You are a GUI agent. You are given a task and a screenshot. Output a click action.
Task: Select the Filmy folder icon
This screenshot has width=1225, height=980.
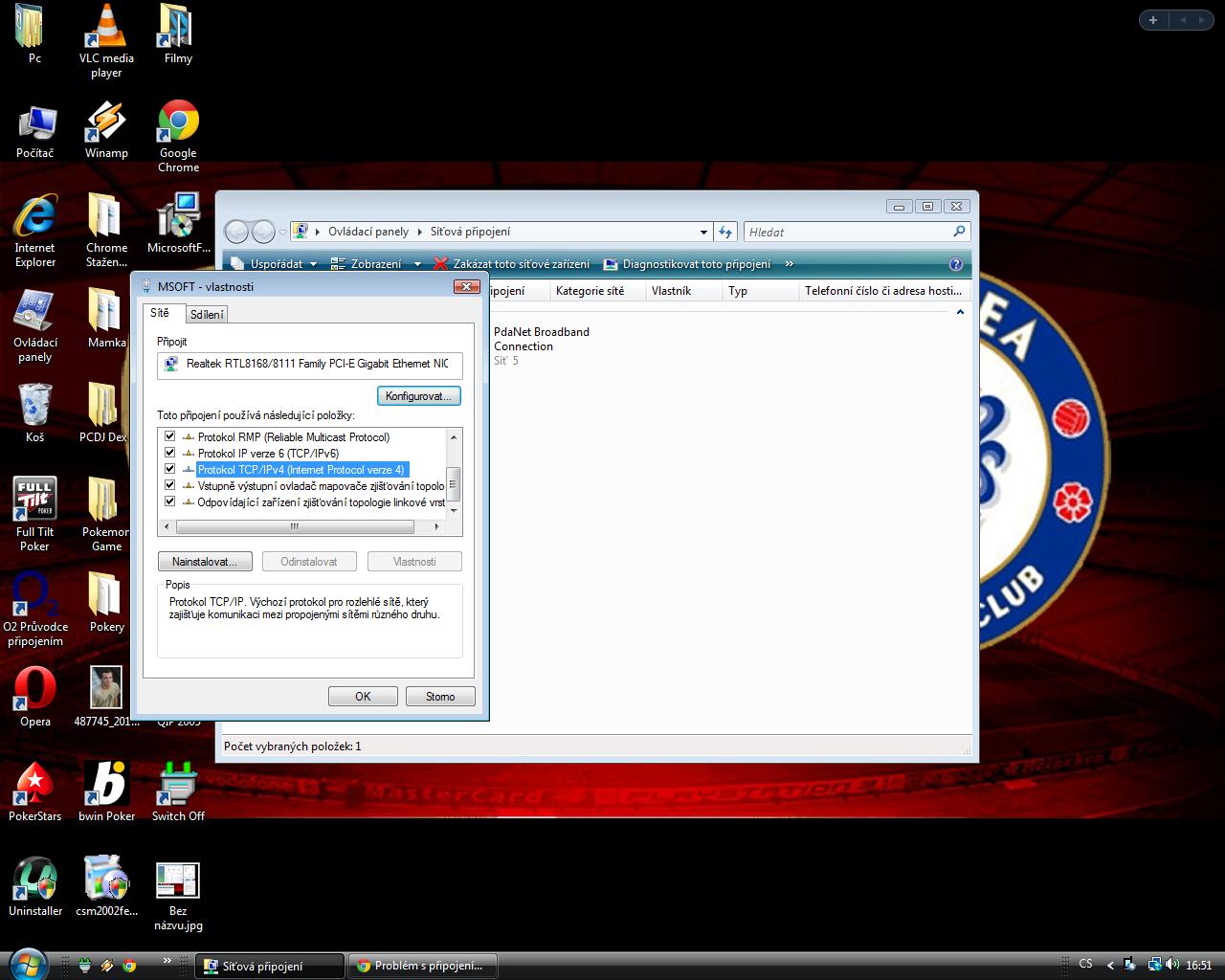point(178,34)
